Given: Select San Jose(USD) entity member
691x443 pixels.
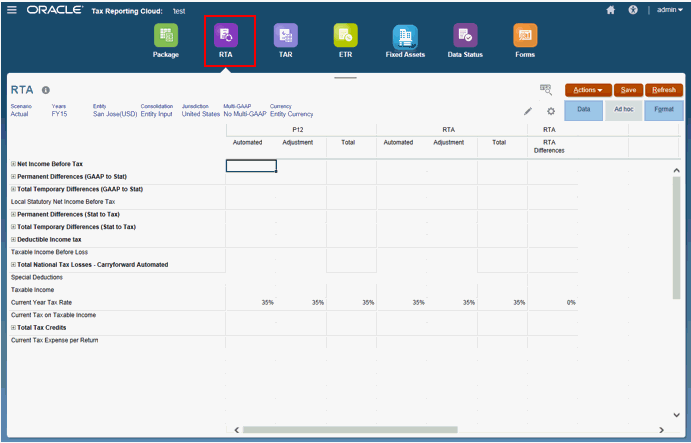Looking at the screenshot, I should 115,114.
